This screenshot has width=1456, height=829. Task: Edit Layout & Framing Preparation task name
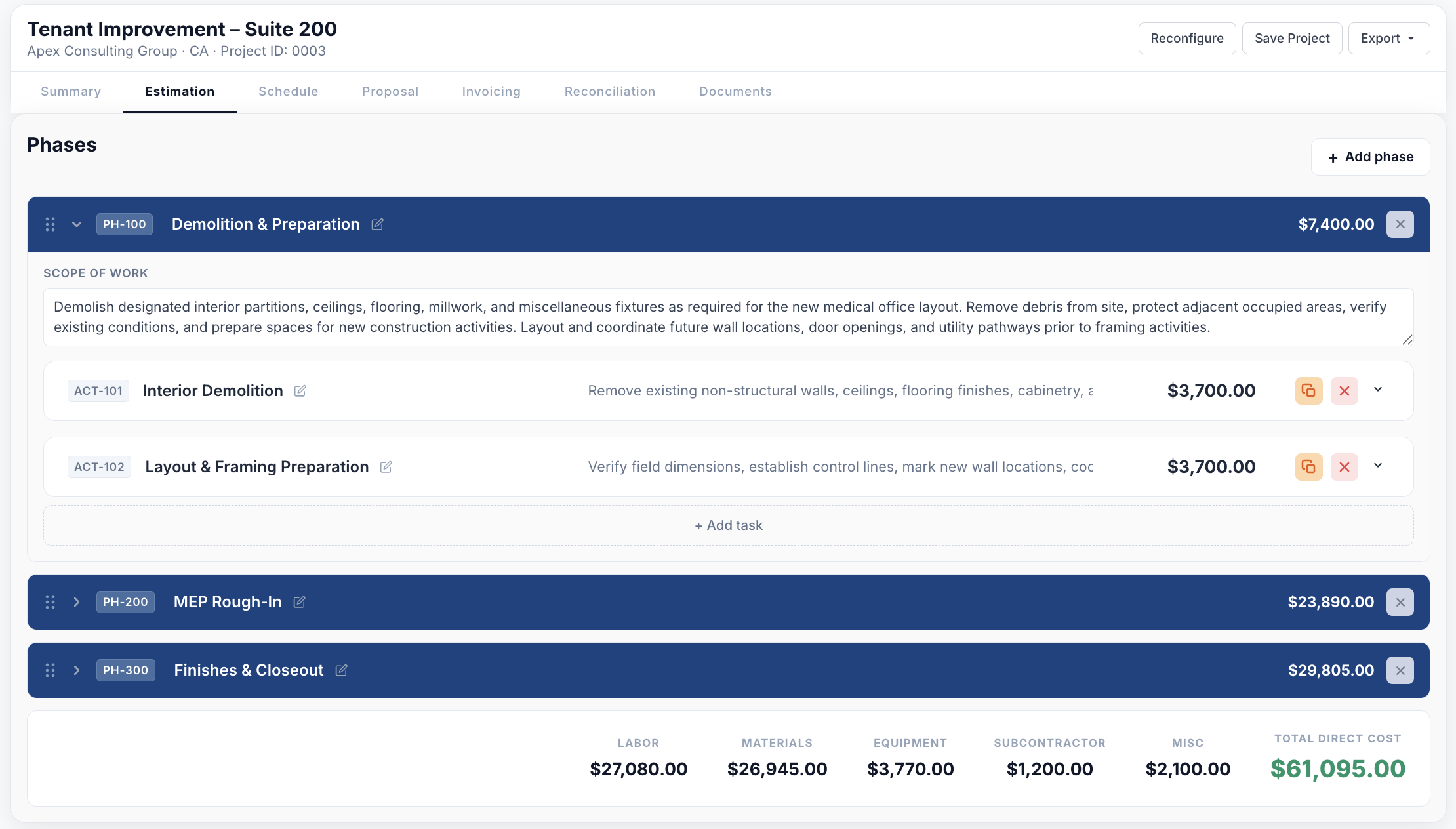(x=386, y=467)
